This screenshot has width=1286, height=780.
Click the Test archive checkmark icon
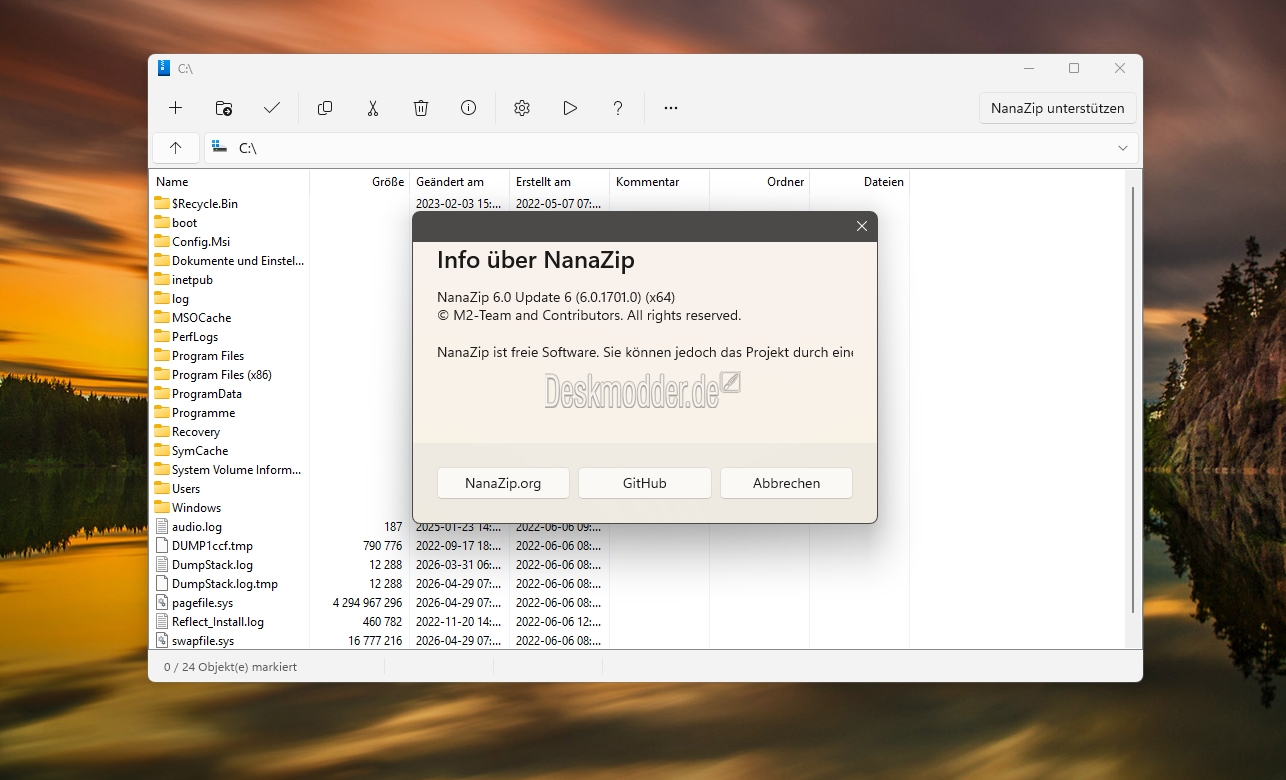click(x=272, y=108)
